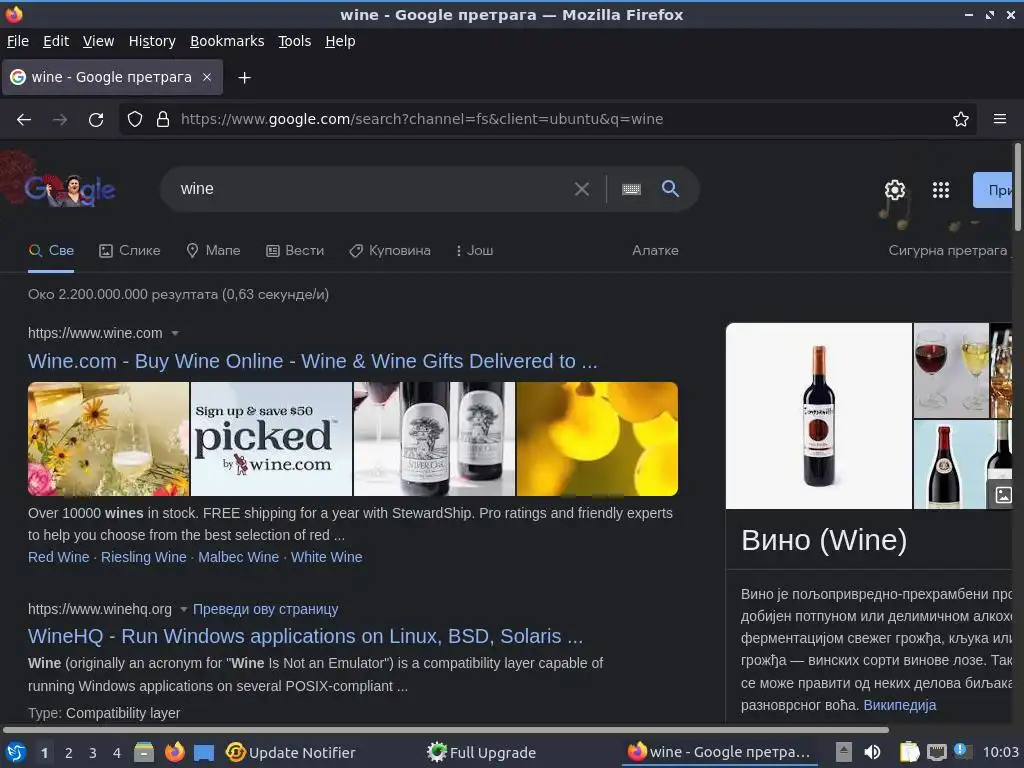Screen dimensions: 1024x768
Task: Click the Google doodle logo
Action: 70,190
